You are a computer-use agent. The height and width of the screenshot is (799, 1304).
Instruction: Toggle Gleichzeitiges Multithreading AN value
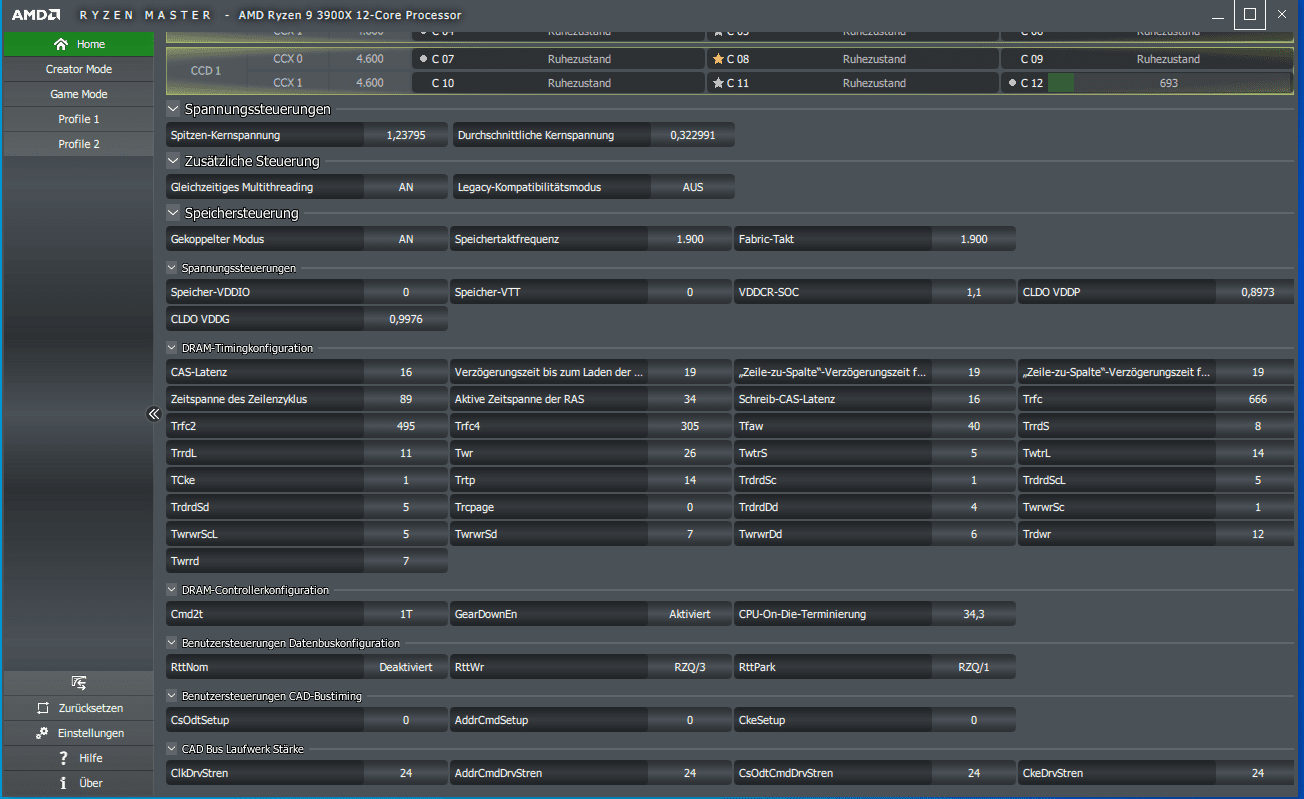click(x=406, y=187)
